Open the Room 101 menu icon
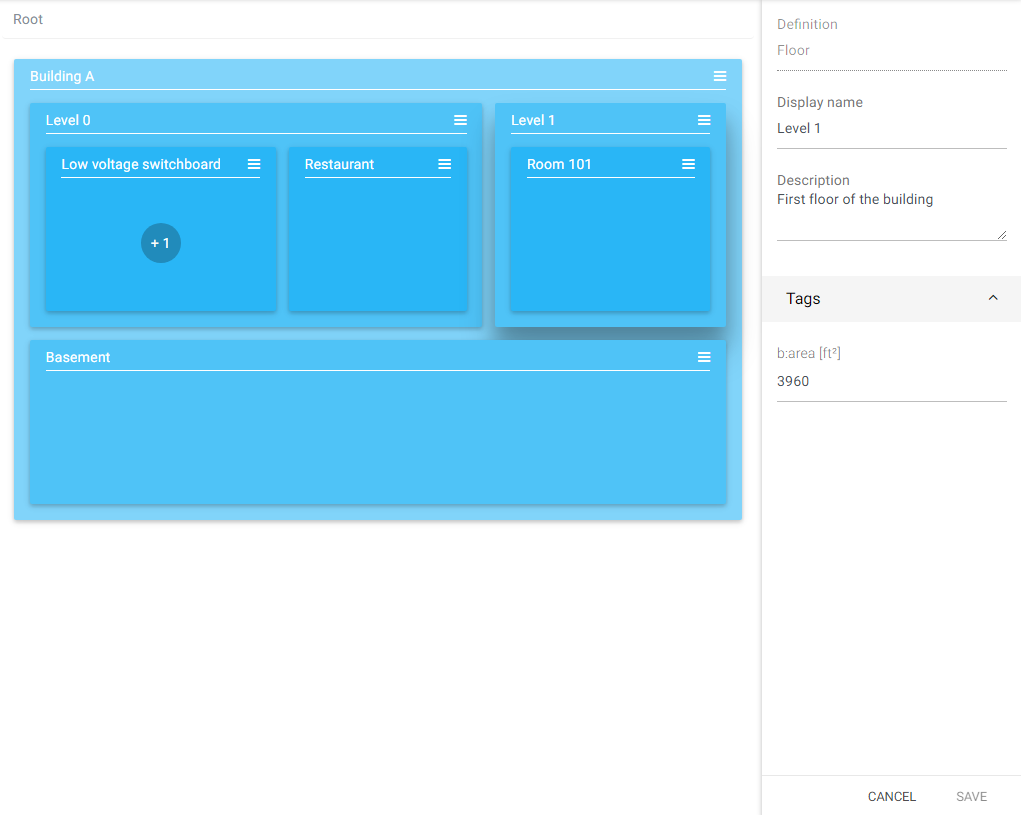 tap(688, 165)
